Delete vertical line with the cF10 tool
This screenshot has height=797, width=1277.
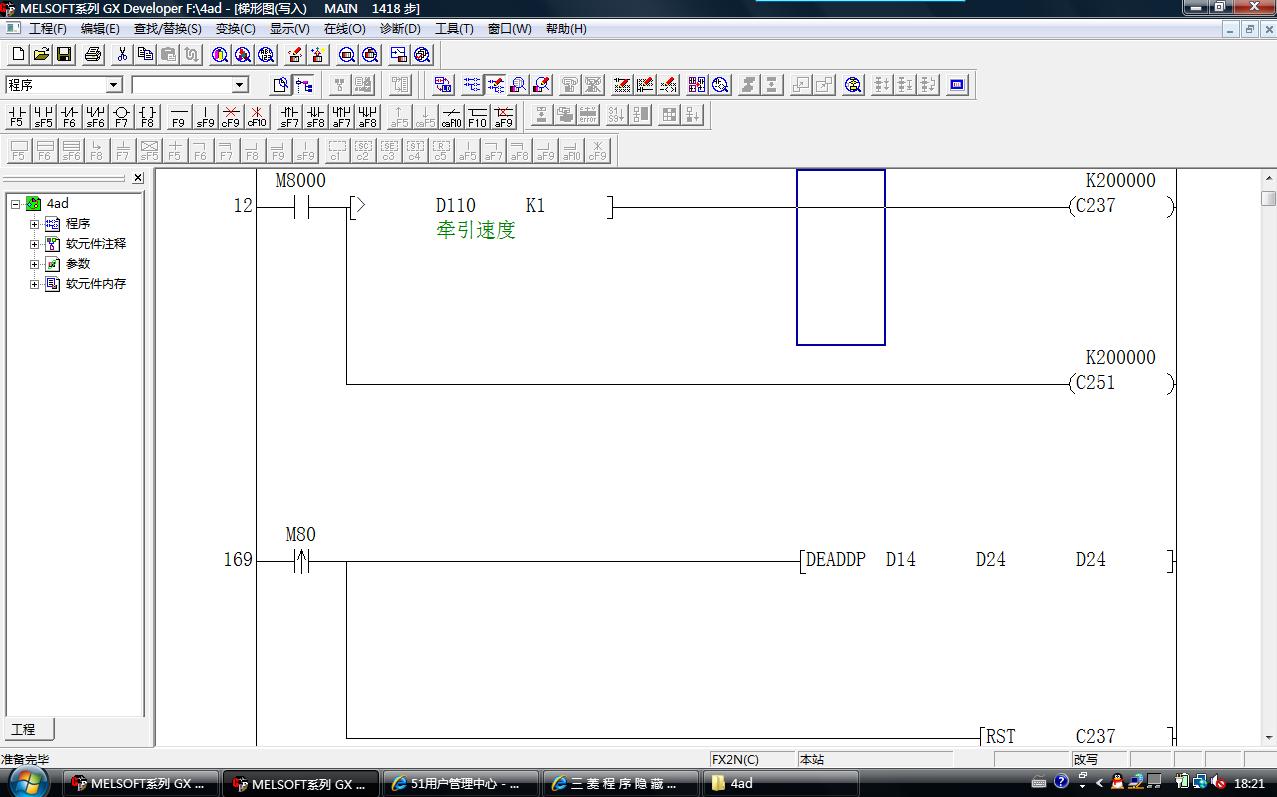(x=257, y=116)
